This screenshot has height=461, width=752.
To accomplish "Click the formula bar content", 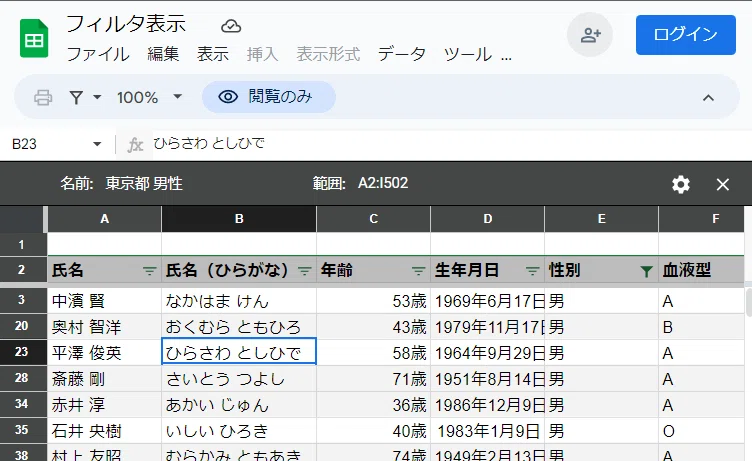I will coord(209,143).
